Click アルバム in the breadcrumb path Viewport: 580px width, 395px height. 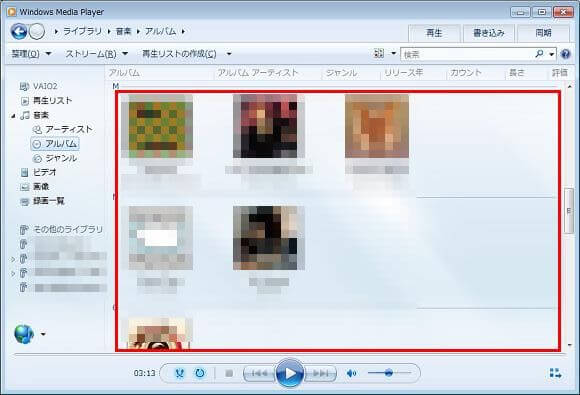pos(160,31)
